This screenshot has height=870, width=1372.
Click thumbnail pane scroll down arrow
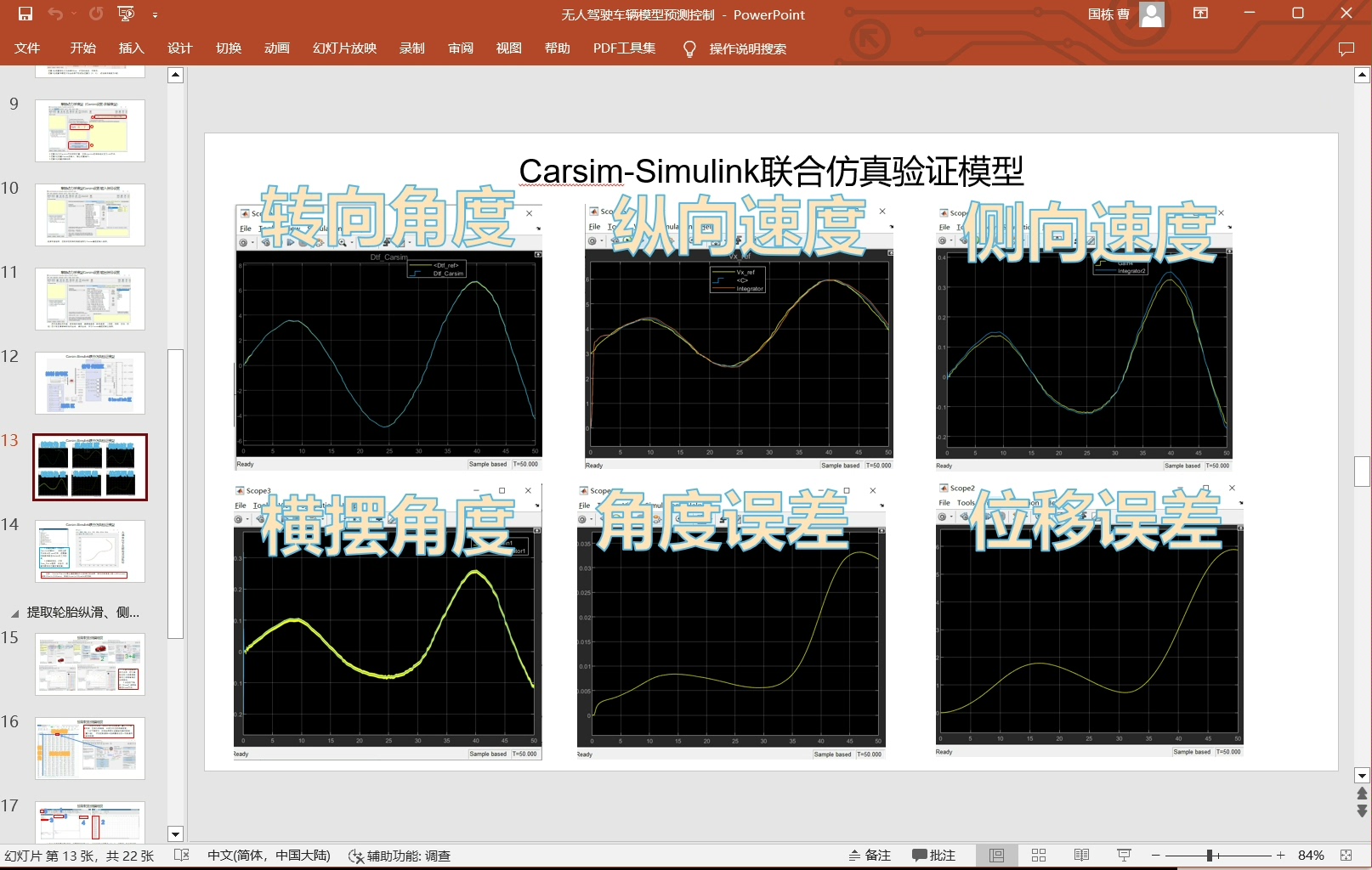(175, 834)
